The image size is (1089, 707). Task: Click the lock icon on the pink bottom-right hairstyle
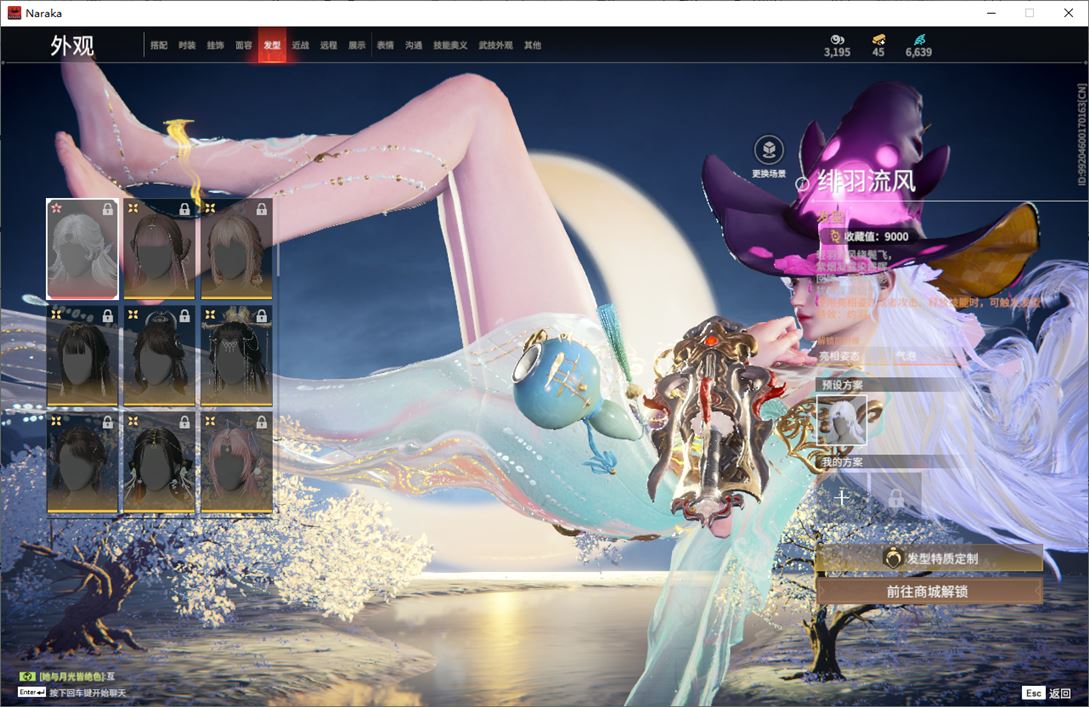pyautogui.click(x=261, y=422)
